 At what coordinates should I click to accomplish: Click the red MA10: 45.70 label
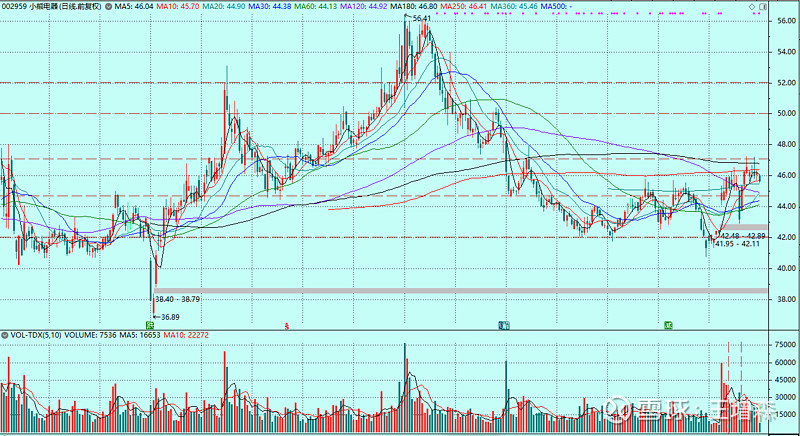178,7
